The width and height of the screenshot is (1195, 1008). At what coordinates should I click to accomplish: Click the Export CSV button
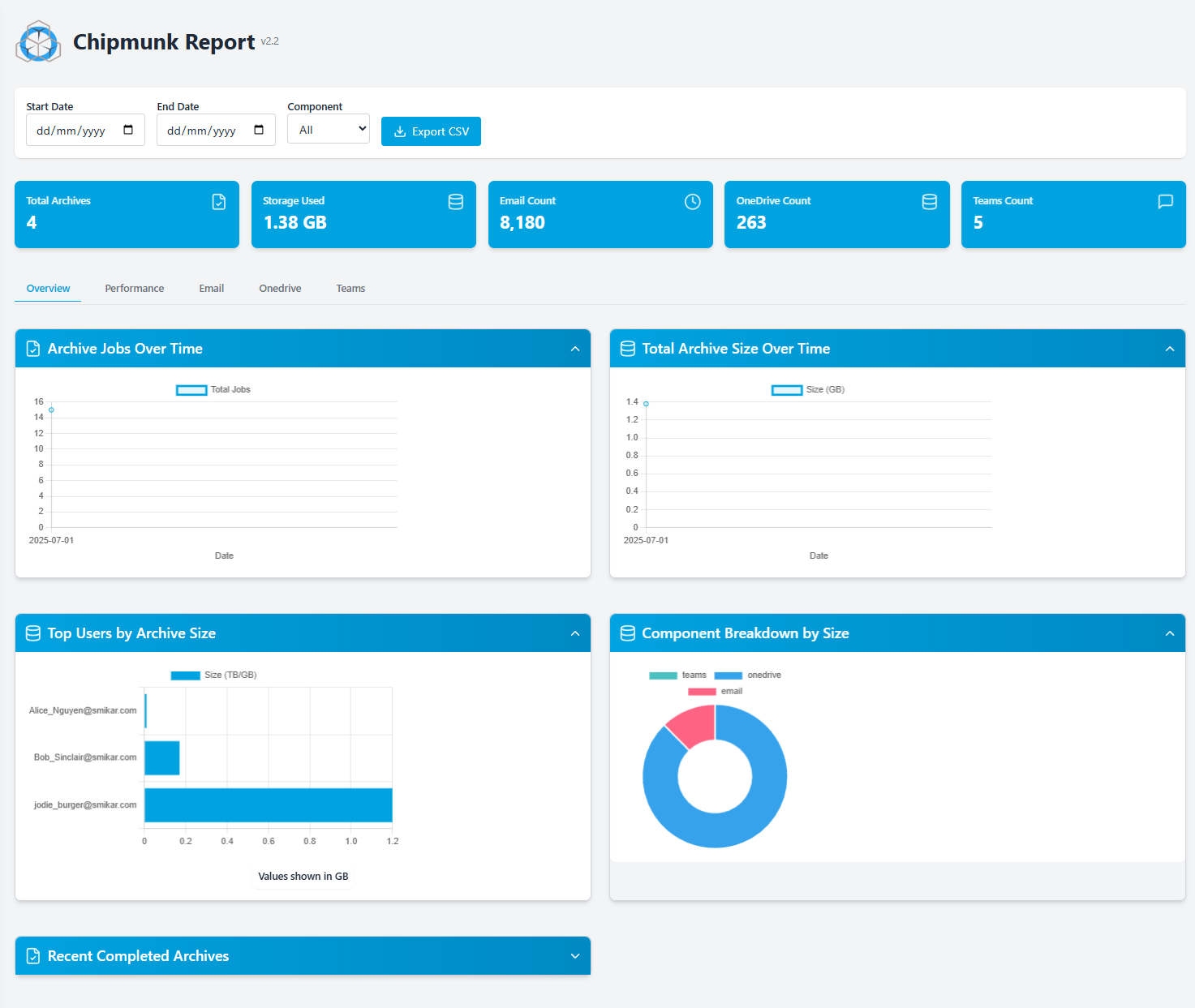point(431,131)
